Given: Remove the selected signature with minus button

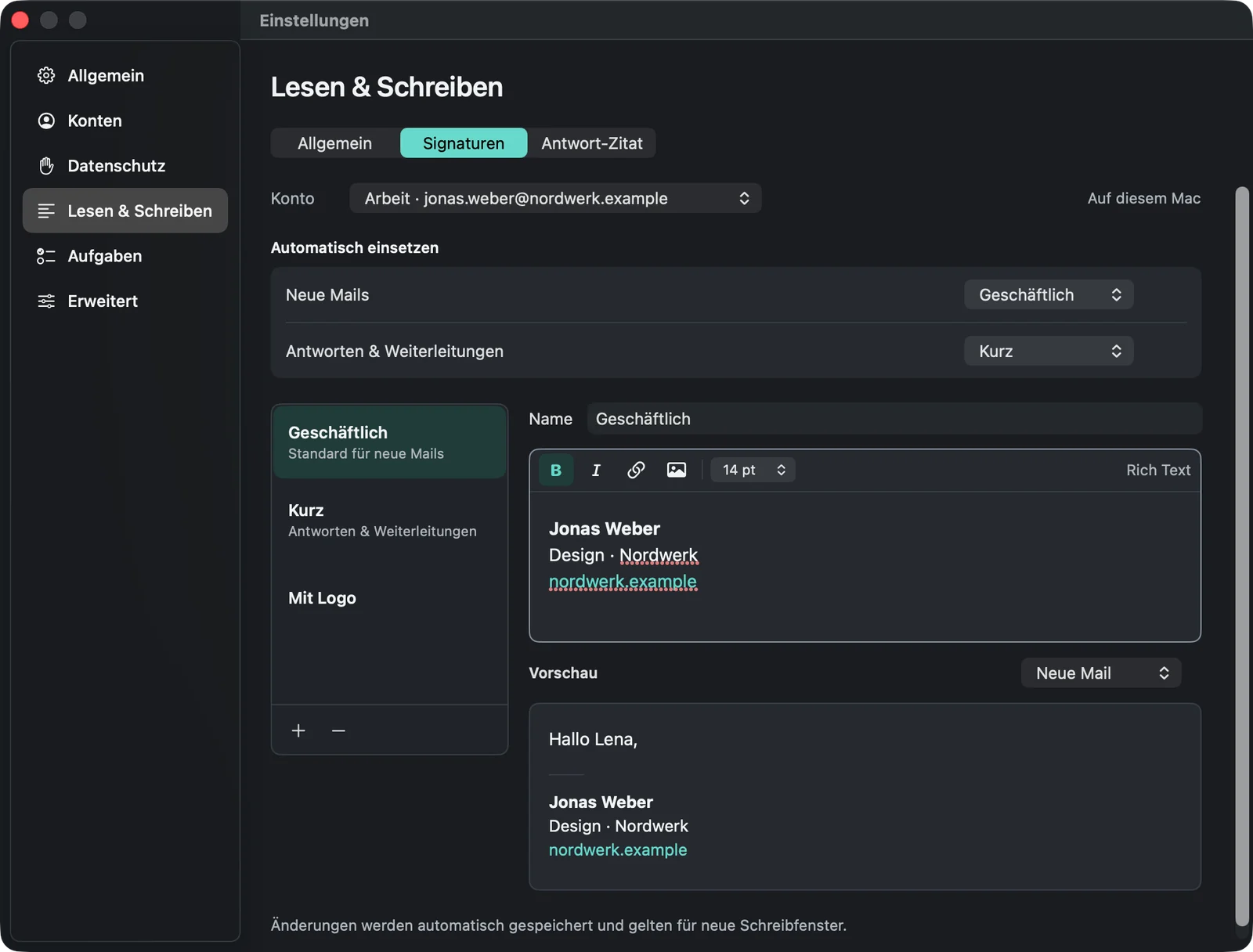Looking at the screenshot, I should 338,730.
